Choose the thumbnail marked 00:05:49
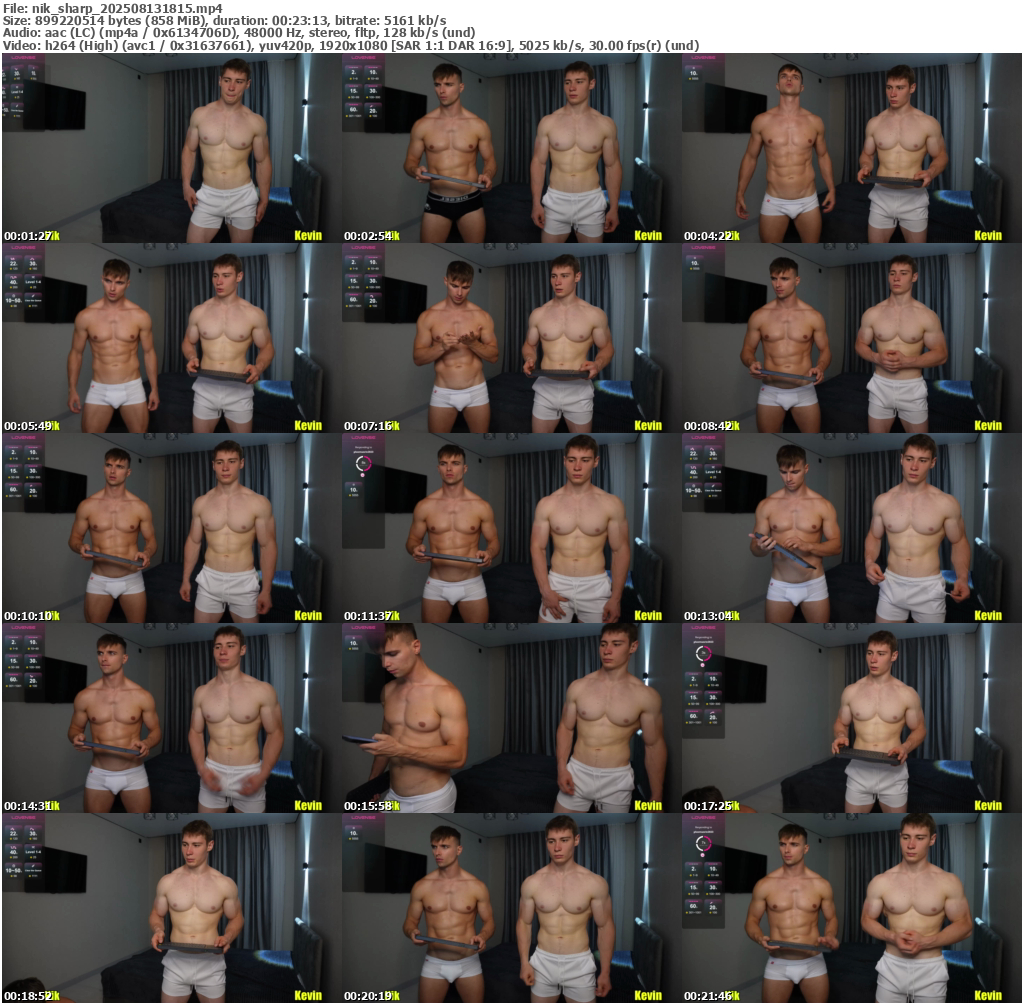The width and height of the screenshot is (1024, 1003). pyautogui.click(x=172, y=338)
